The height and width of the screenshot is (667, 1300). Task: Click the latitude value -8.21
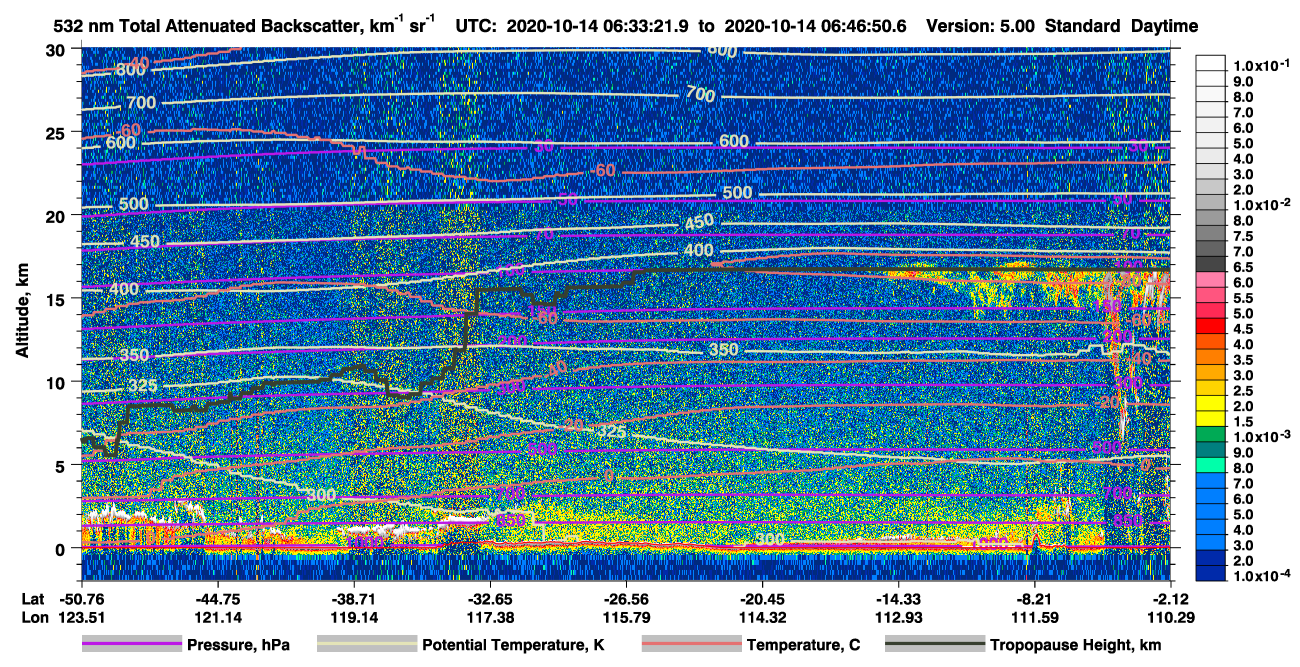1034,600
